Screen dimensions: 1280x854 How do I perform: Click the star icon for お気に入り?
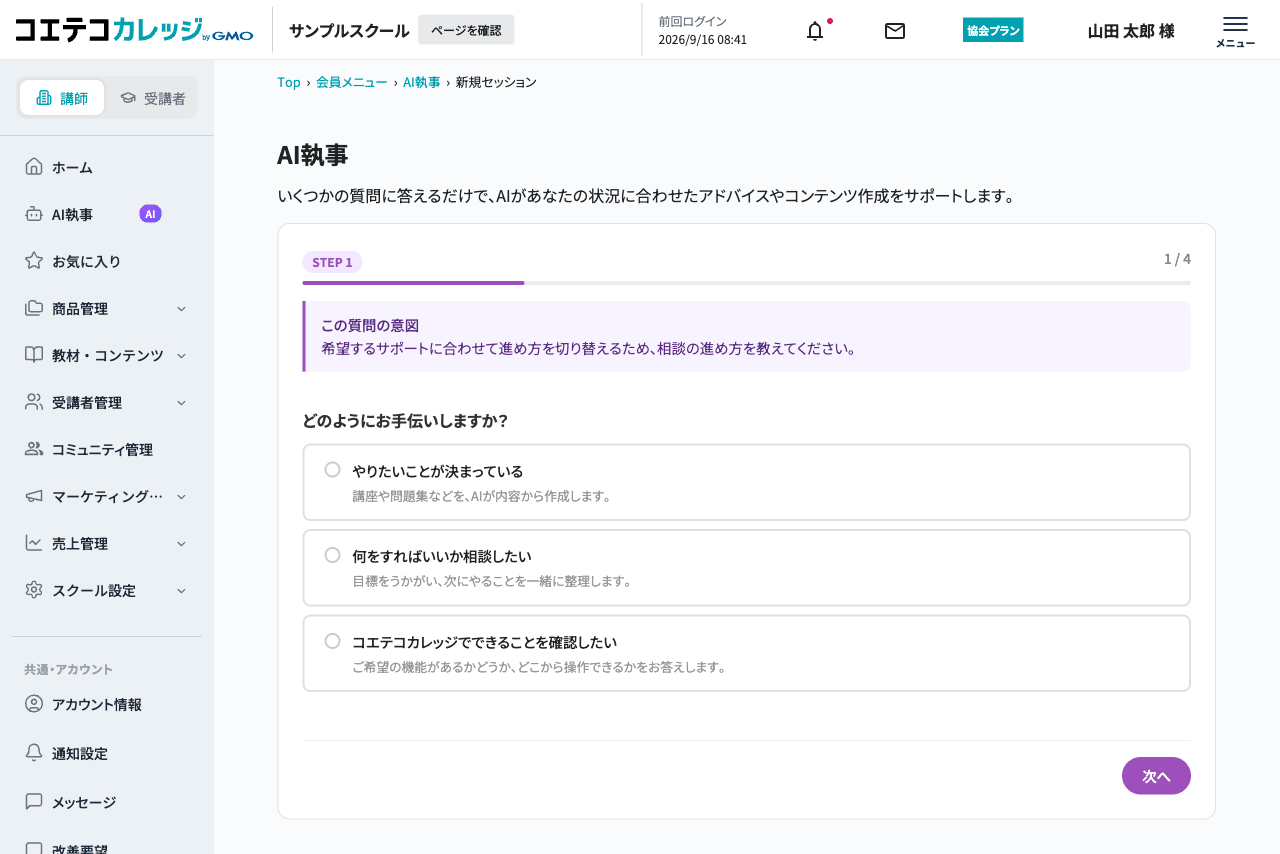pos(34,260)
